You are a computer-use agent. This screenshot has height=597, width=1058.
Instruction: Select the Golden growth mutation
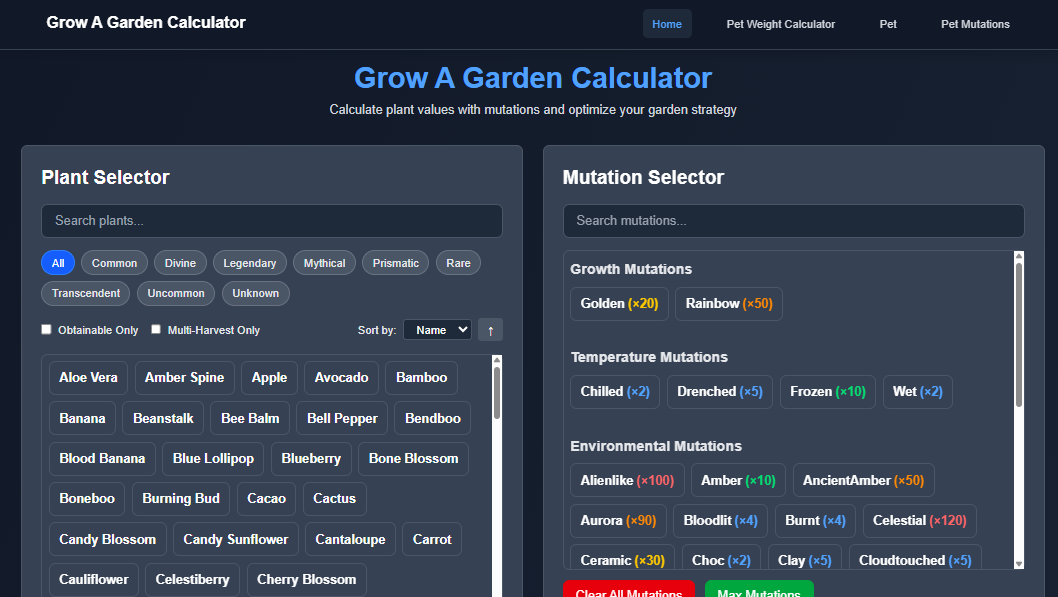tap(618, 303)
